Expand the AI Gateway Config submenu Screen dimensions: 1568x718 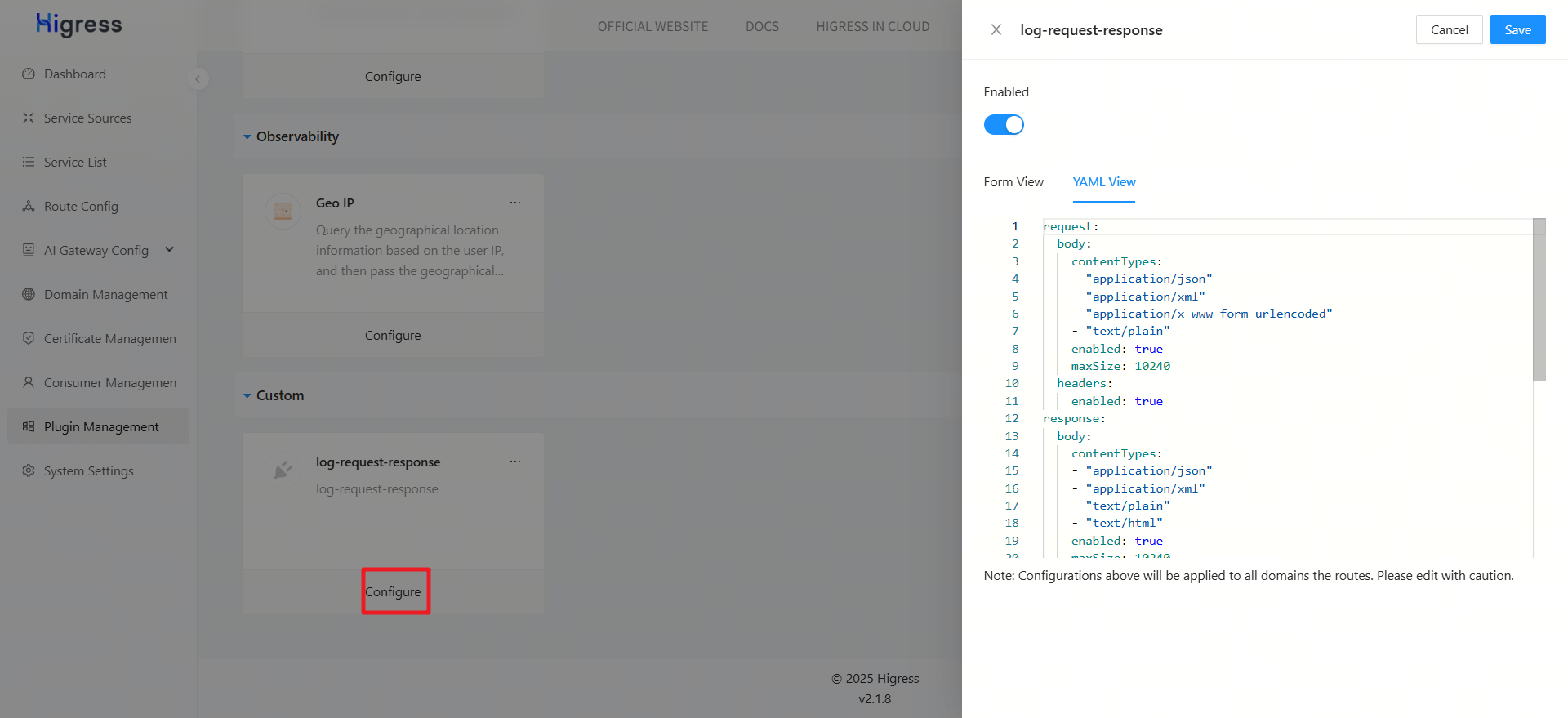point(170,250)
